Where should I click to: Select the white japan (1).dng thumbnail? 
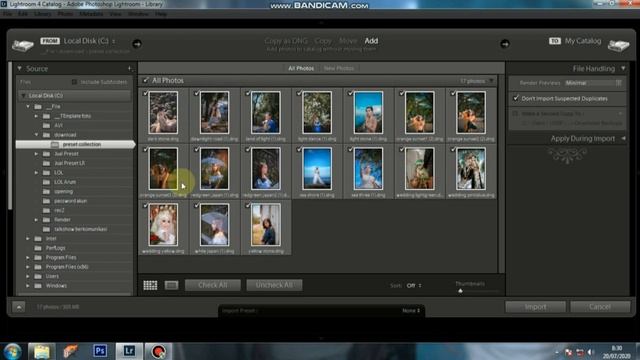[x=214, y=224]
